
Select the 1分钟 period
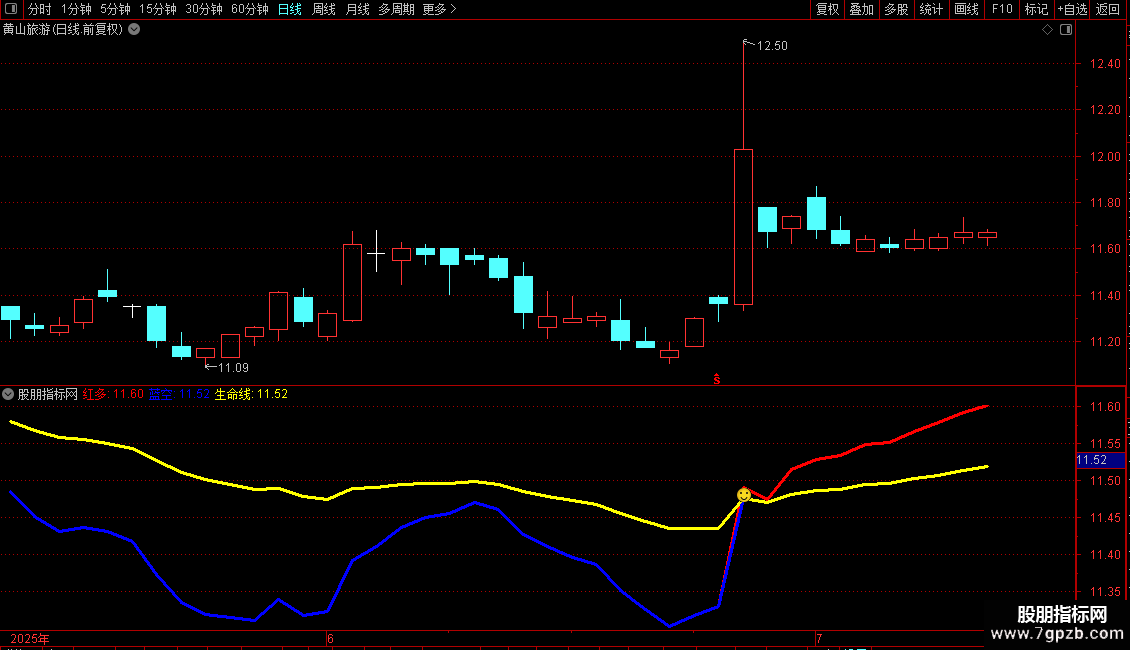(x=76, y=9)
